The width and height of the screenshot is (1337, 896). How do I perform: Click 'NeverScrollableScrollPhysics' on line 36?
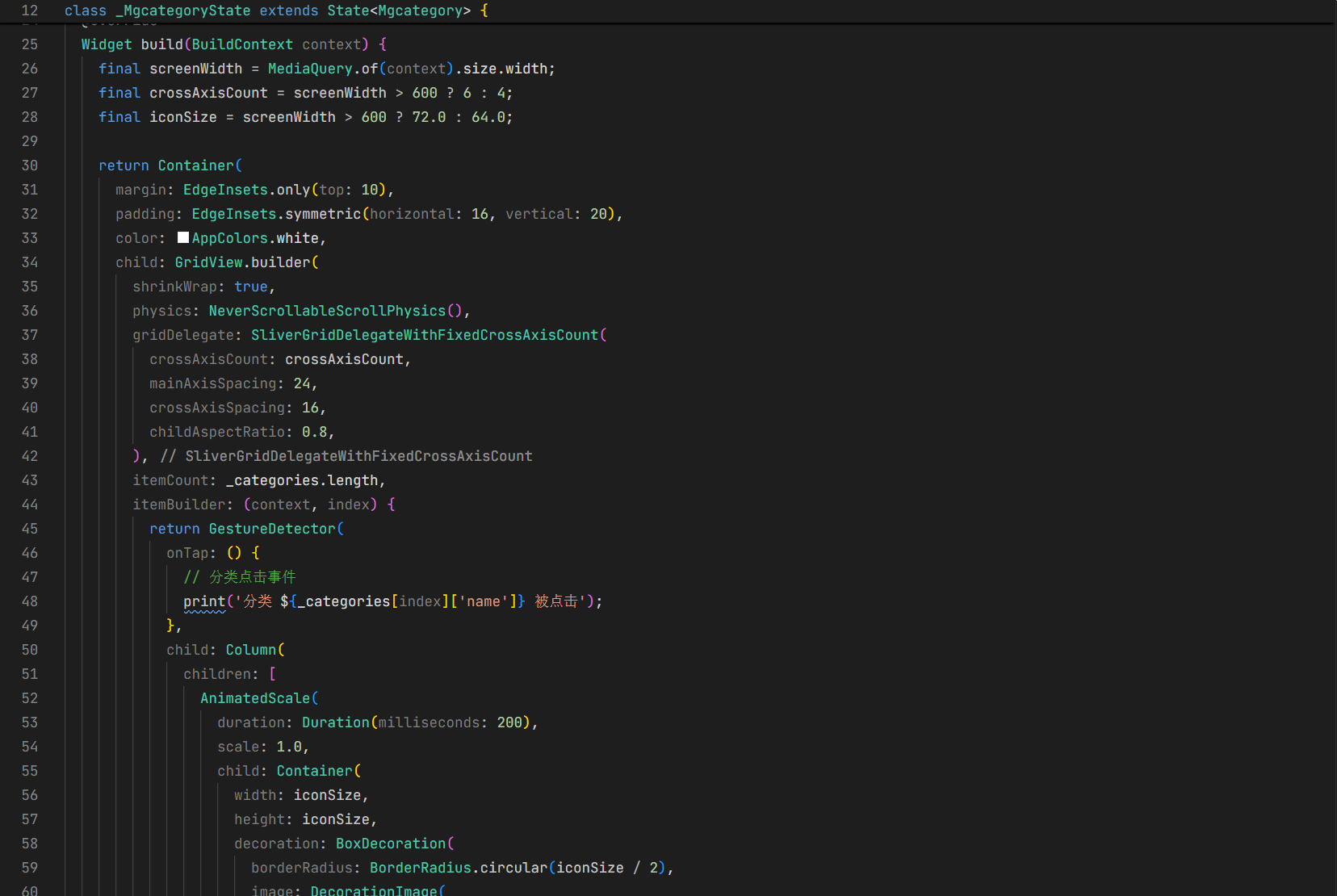327,311
